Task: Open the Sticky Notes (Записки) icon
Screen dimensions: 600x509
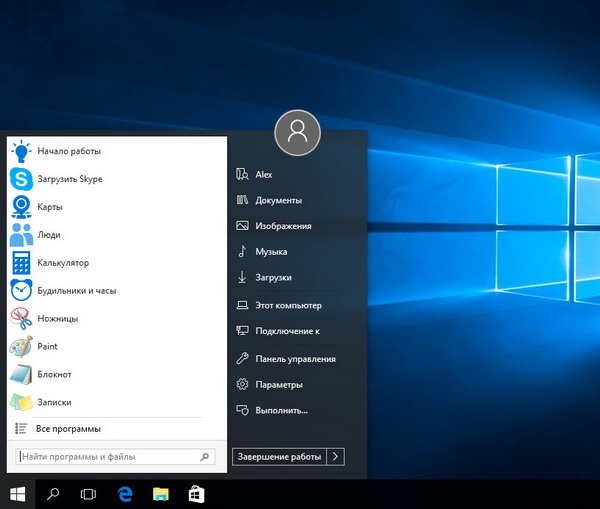Action: 21,402
